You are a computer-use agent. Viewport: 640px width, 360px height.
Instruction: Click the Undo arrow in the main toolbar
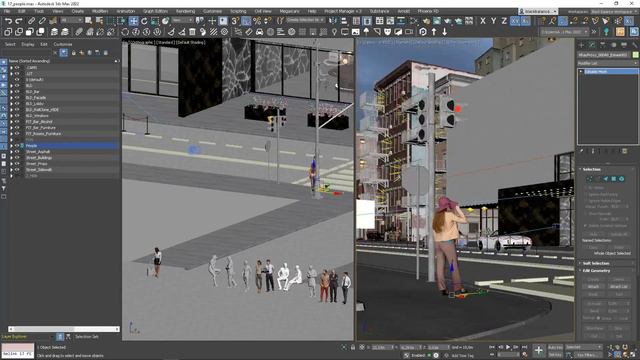click(8, 21)
